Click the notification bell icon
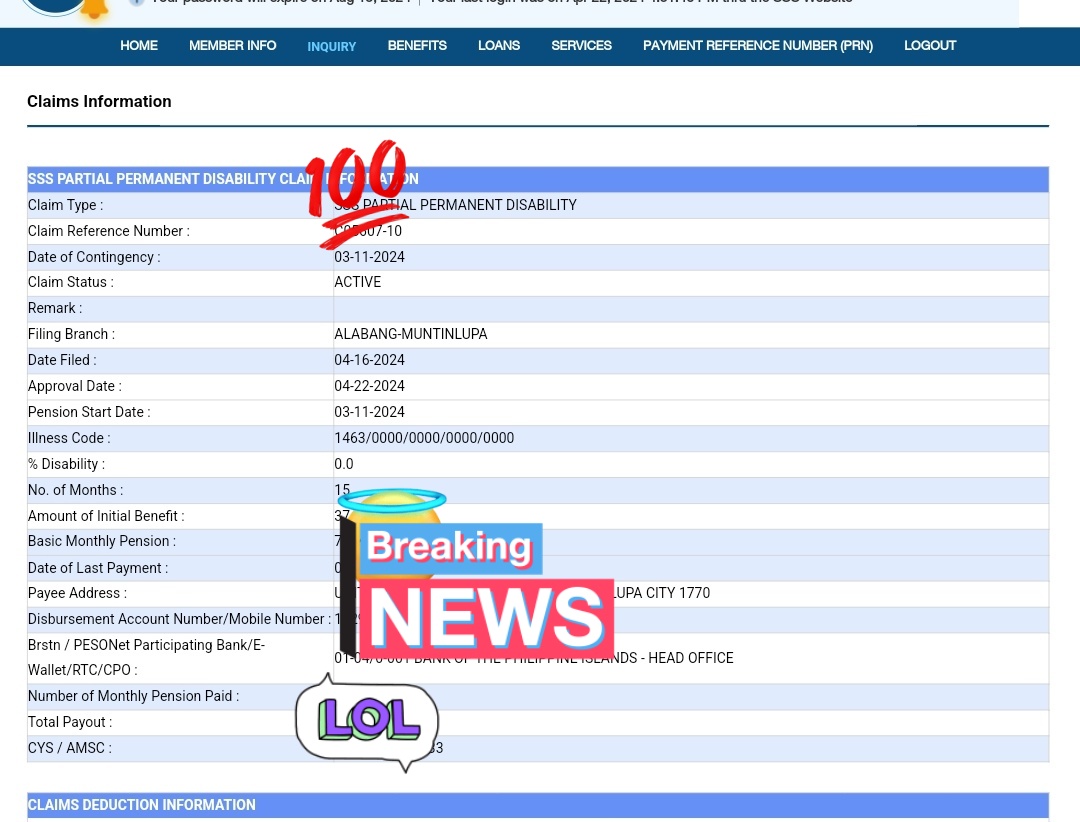1080x822 pixels. click(94, 8)
